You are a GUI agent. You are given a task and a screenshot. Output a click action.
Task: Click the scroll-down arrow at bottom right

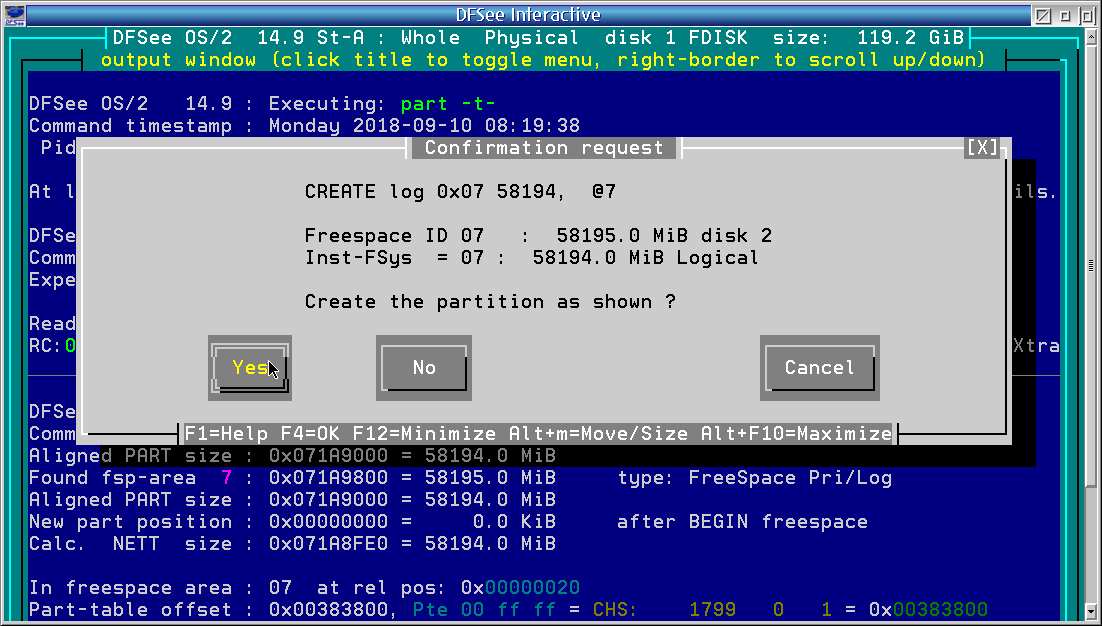click(x=1091, y=611)
